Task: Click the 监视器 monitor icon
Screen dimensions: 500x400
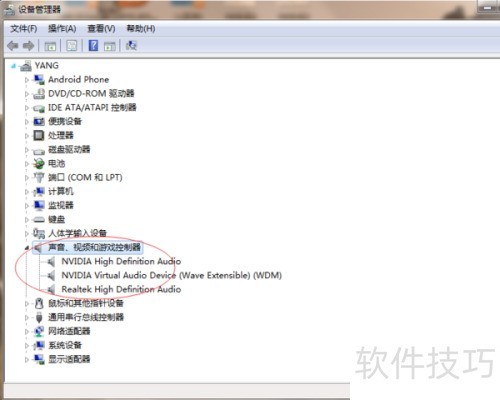Action: (x=39, y=205)
